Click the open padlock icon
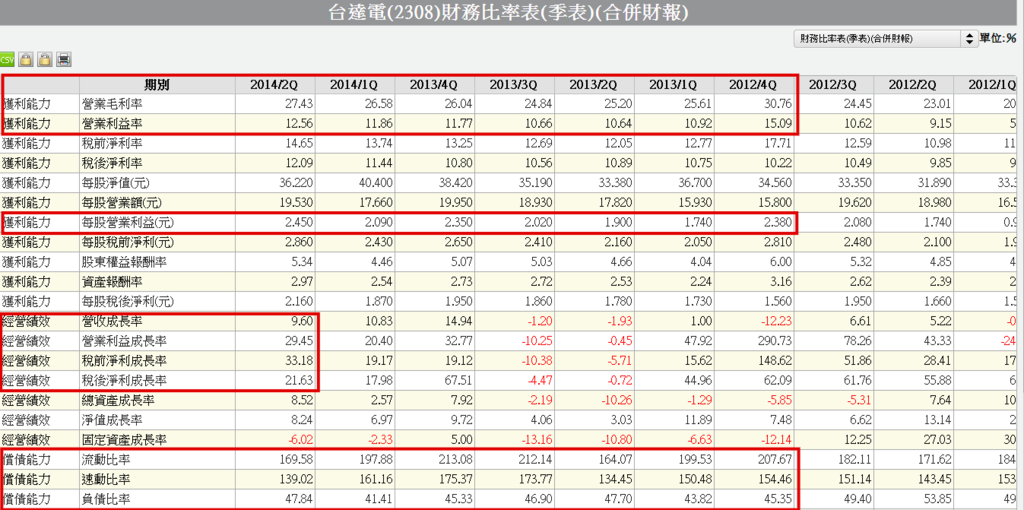 [x=44, y=60]
